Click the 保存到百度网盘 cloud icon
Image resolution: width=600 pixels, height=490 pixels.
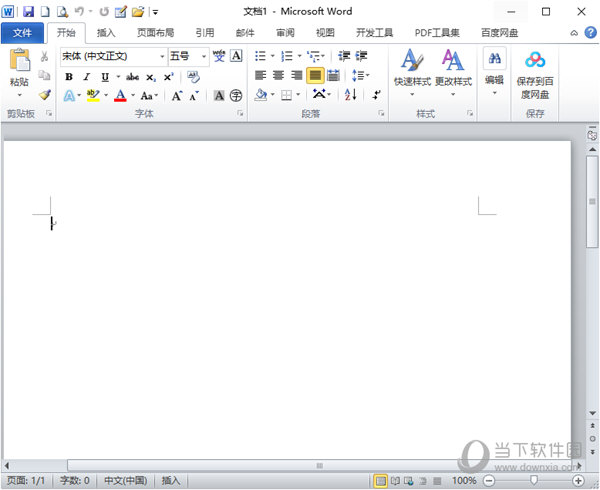point(535,62)
